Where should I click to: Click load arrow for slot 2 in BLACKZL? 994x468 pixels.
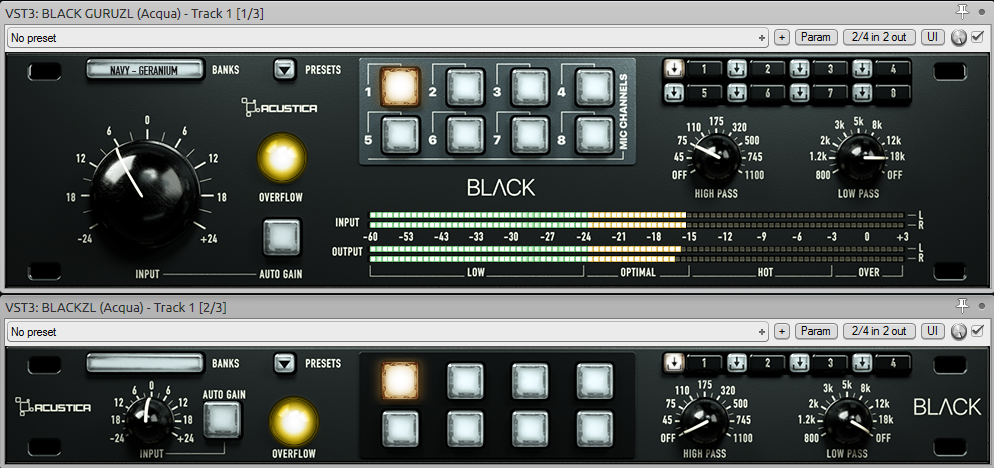point(736,363)
